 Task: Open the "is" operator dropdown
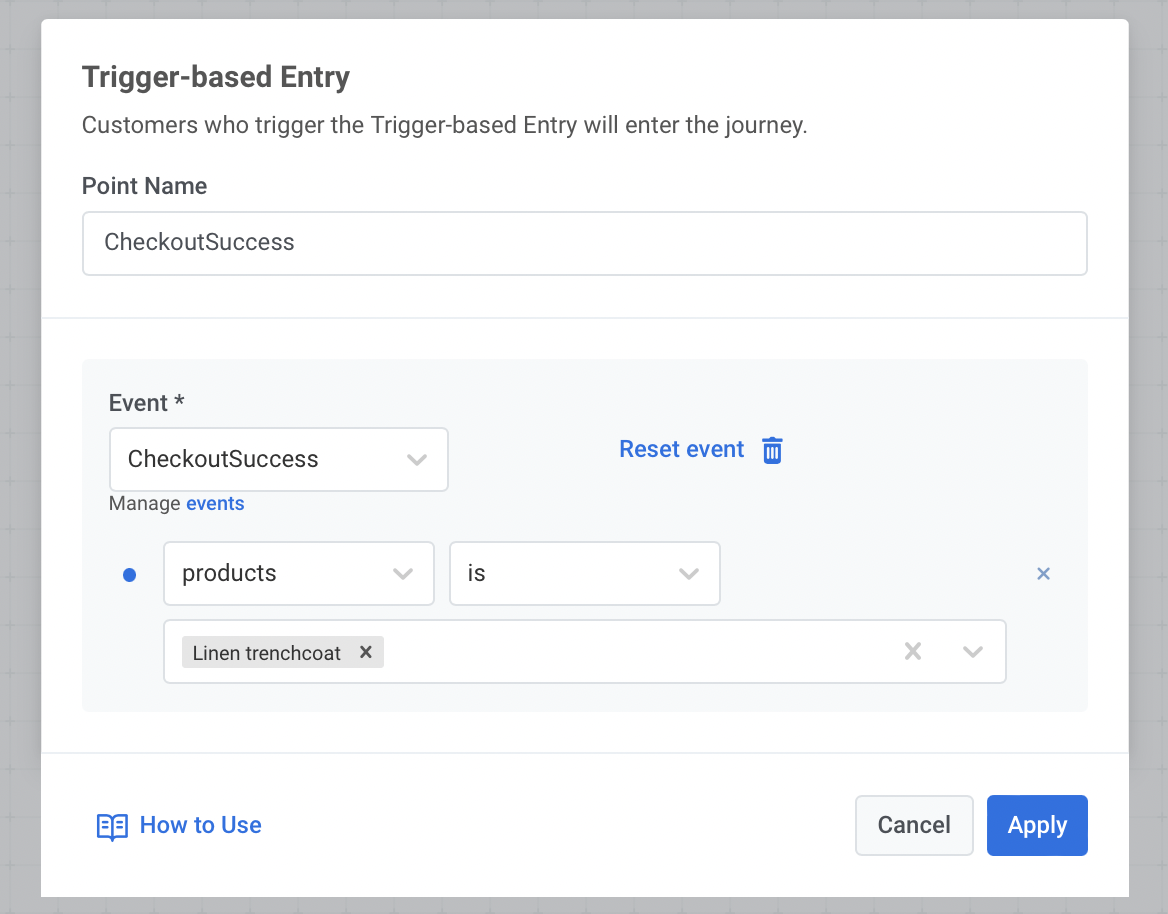(570, 574)
